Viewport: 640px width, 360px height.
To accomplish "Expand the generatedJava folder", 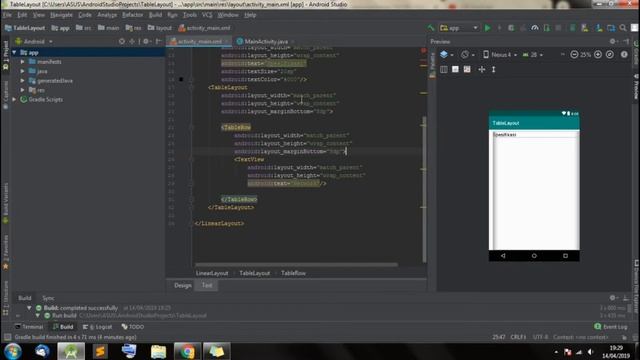I will [22, 81].
